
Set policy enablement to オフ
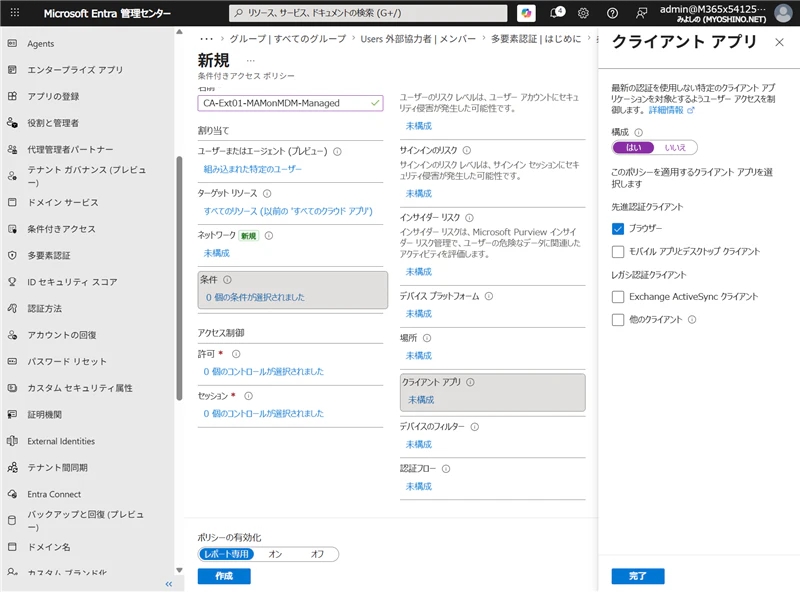[317, 554]
